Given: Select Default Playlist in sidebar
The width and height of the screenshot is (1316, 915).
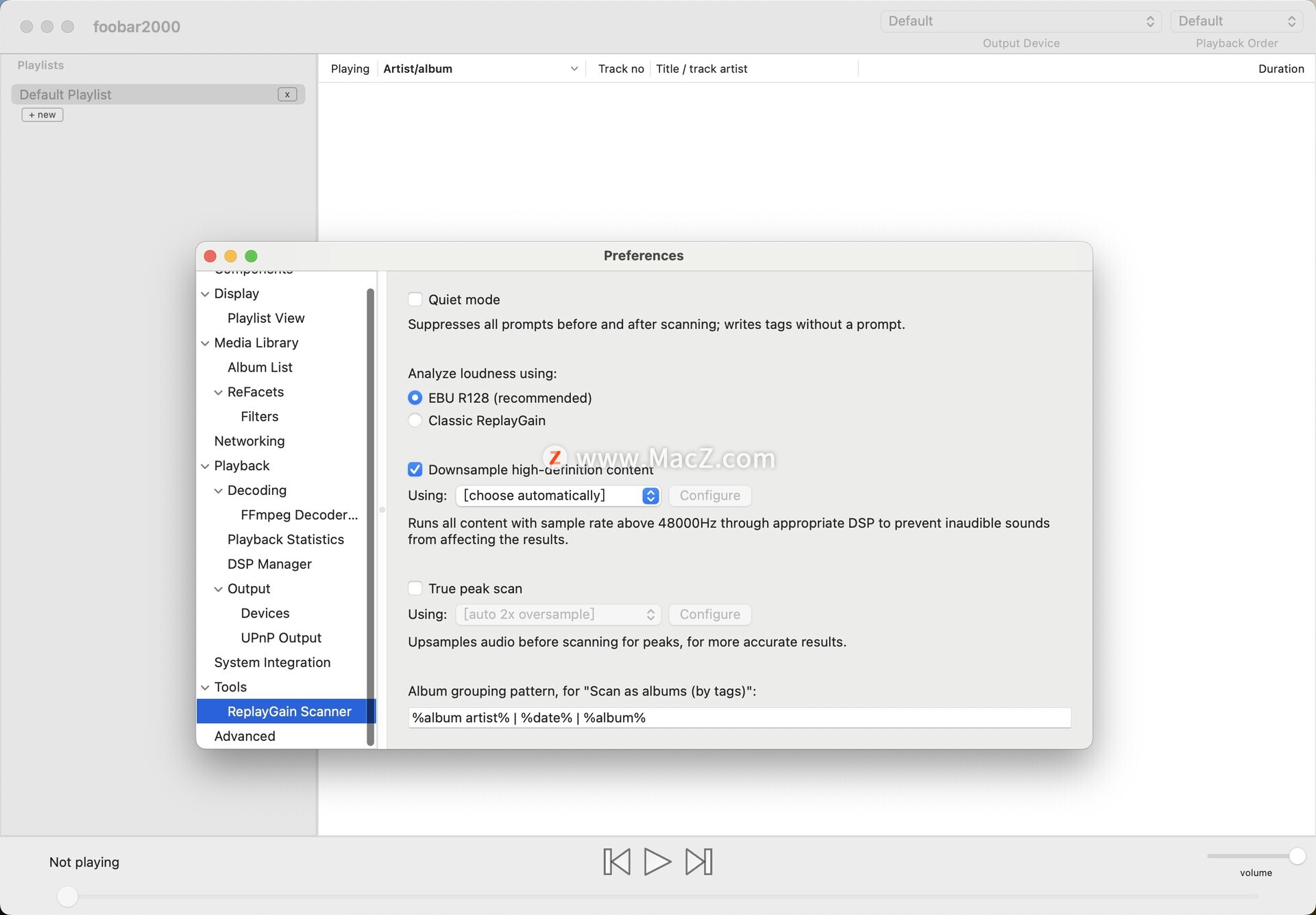Looking at the screenshot, I should (x=158, y=95).
